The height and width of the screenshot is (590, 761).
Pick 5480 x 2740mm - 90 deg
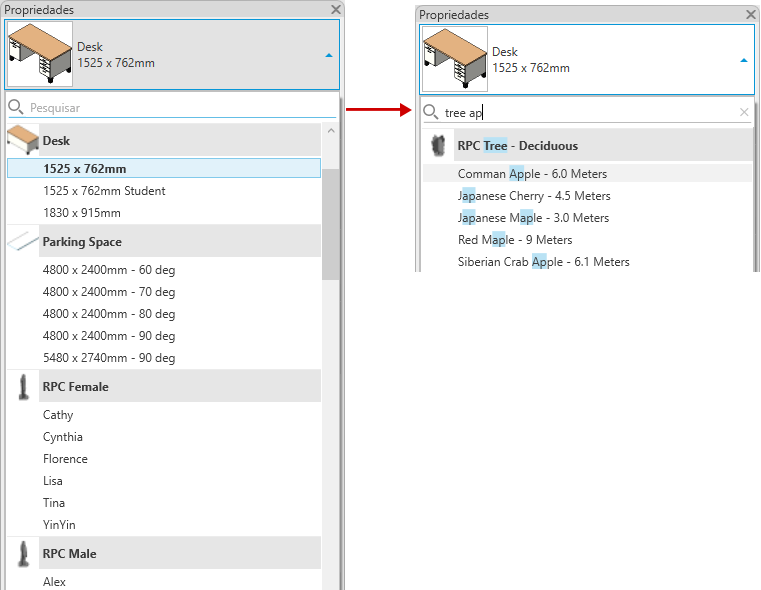(164, 358)
